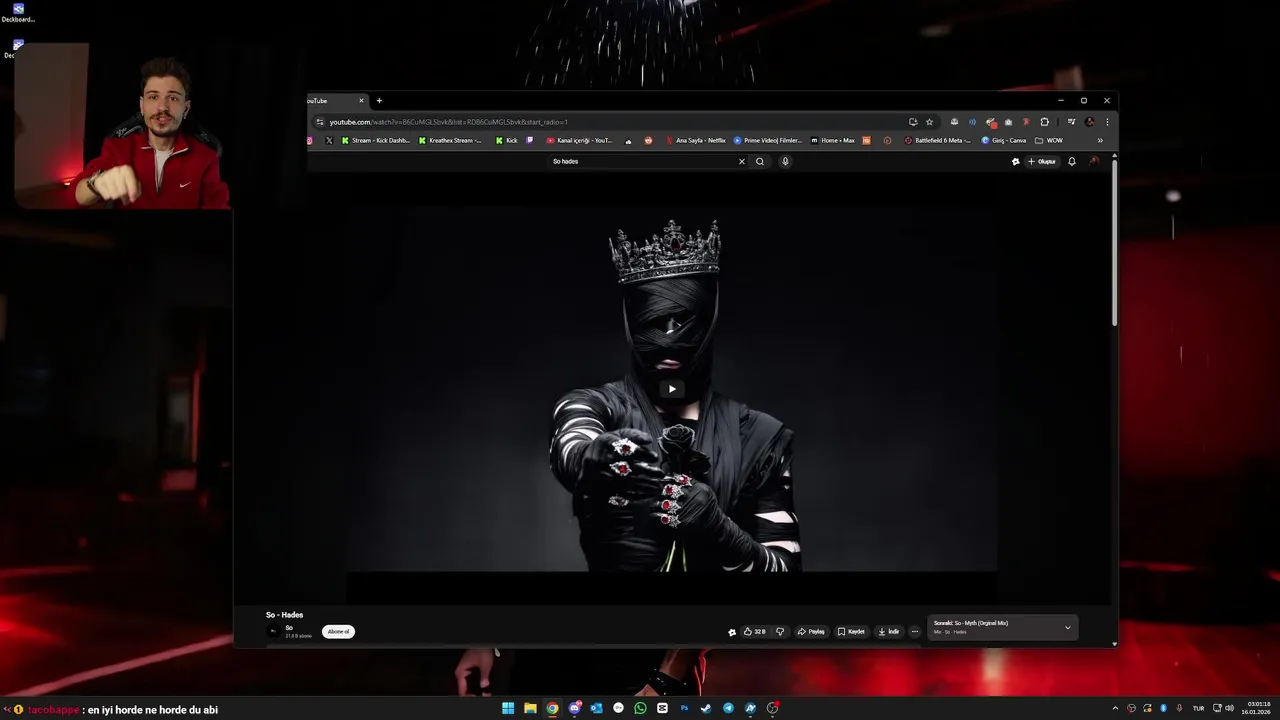Show more bookmarks with the chevron
The width and height of the screenshot is (1280, 720).
coord(1100,141)
